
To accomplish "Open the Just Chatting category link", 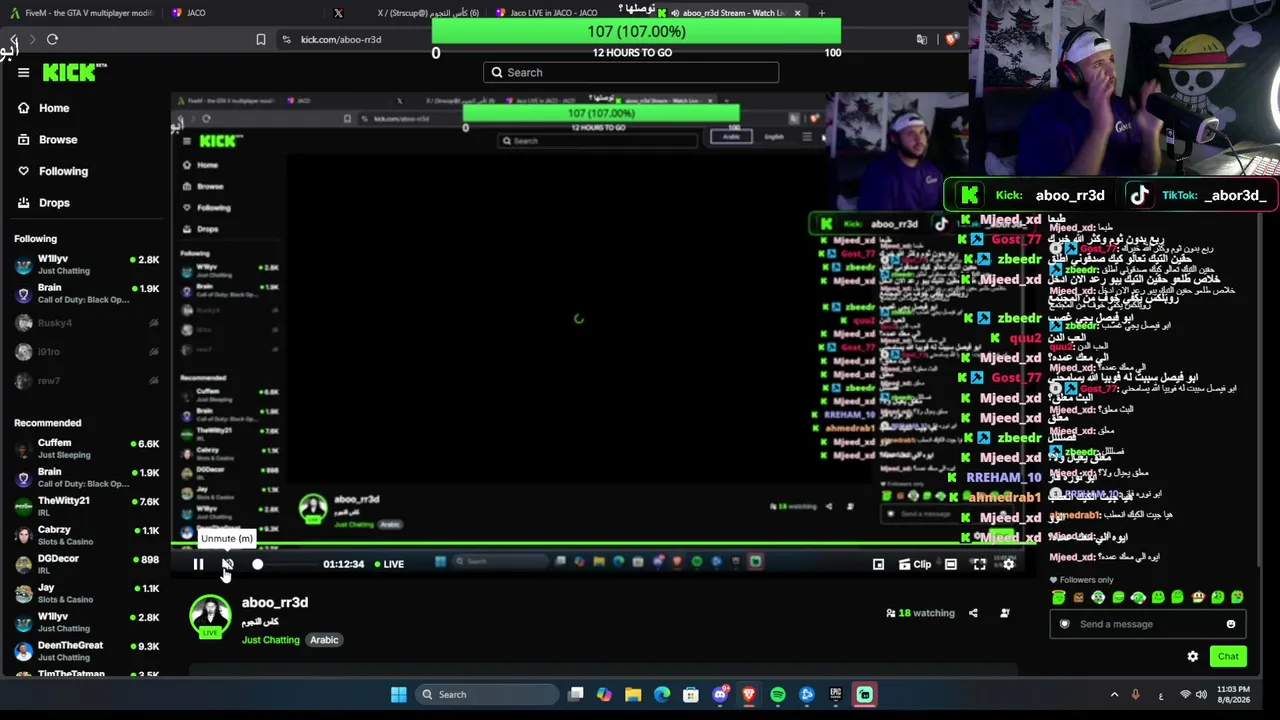I will point(270,640).
